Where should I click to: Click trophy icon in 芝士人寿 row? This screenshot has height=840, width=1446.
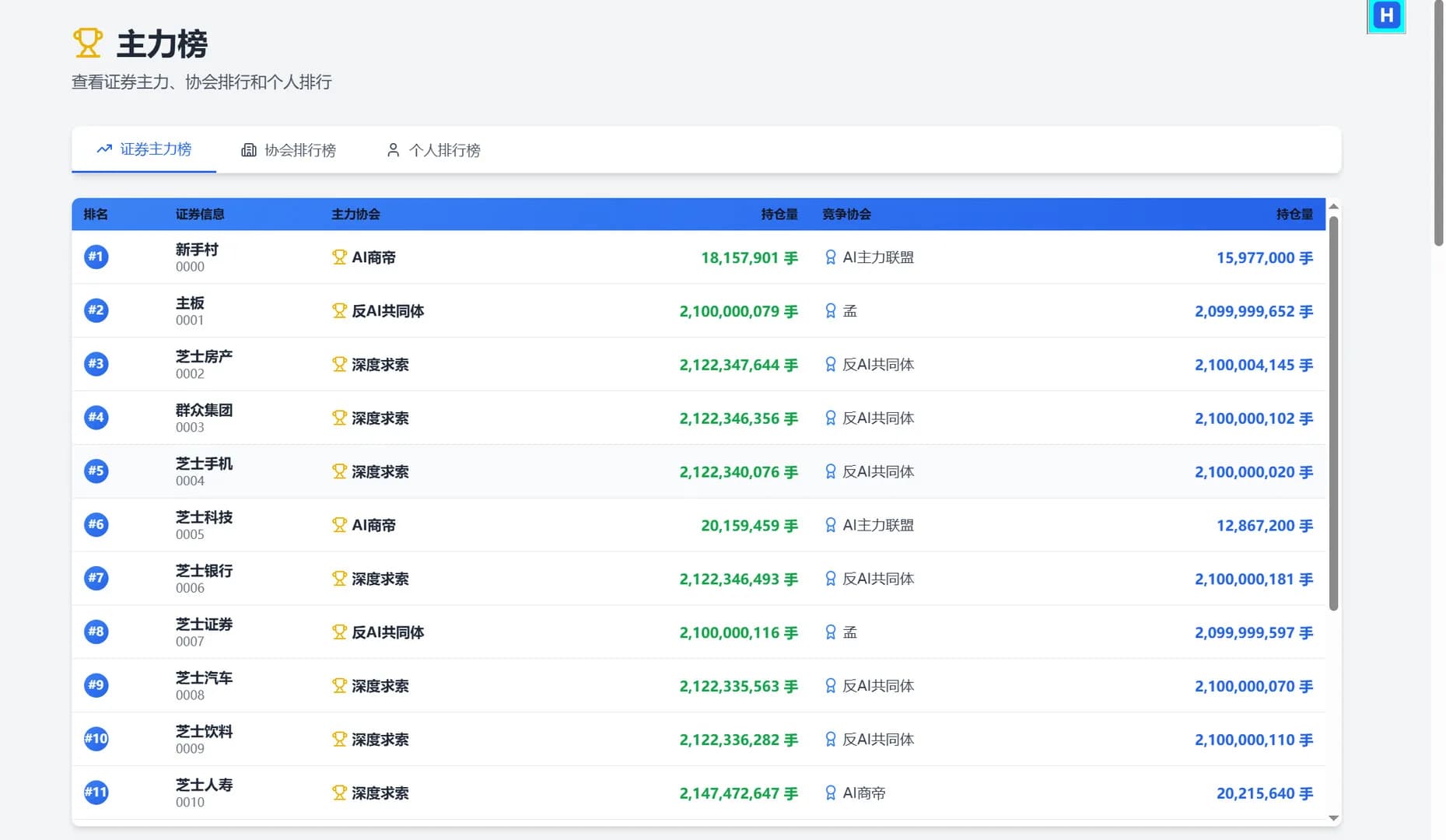point(339,793)
